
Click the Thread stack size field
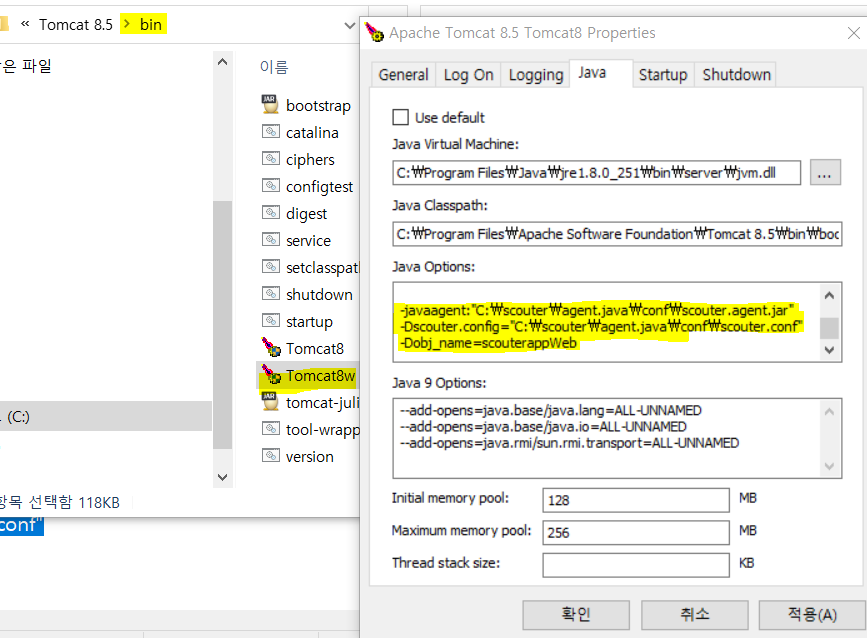pos(636,565)
